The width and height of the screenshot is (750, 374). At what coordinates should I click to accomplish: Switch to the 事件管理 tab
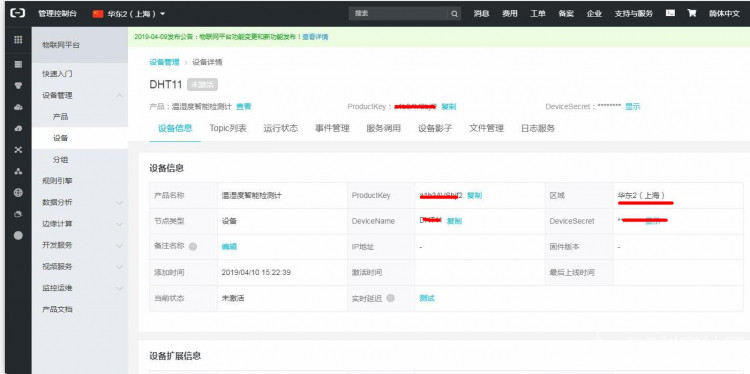click(x=332, y=128)
